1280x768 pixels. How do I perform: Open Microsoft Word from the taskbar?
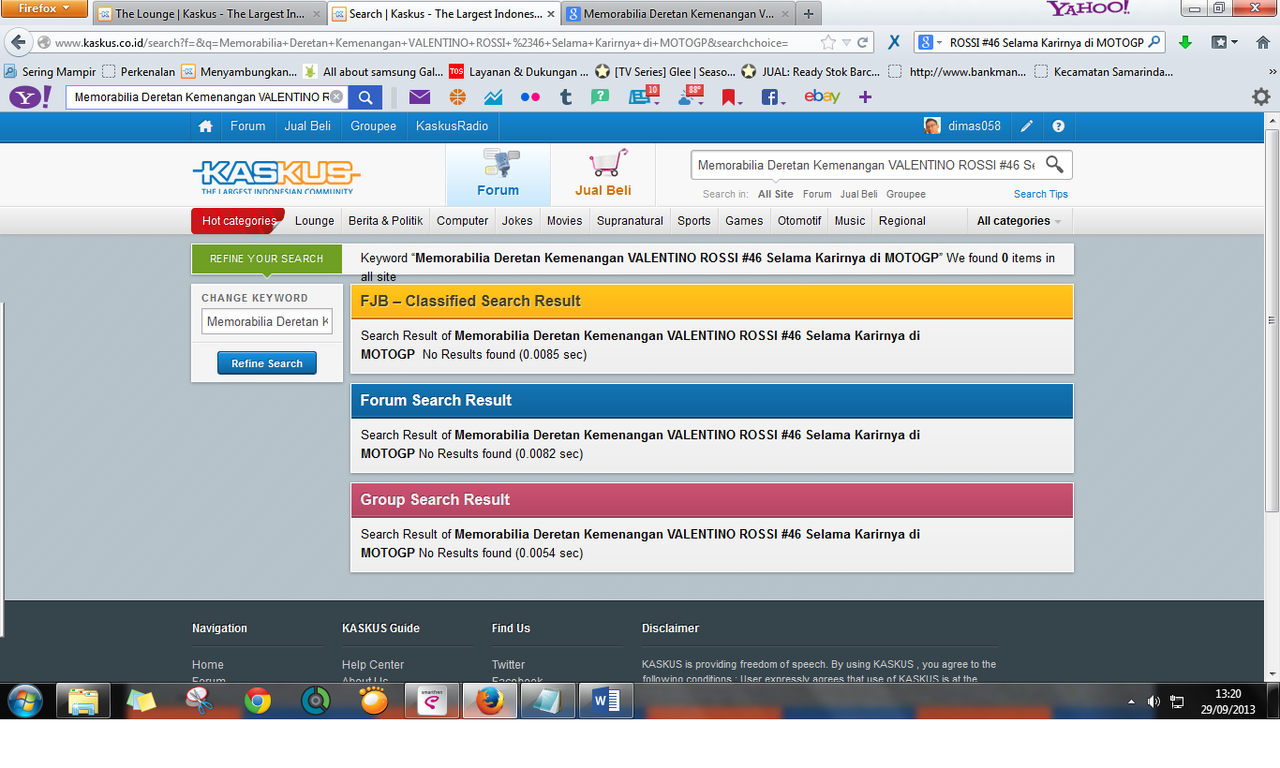point(607,702)
